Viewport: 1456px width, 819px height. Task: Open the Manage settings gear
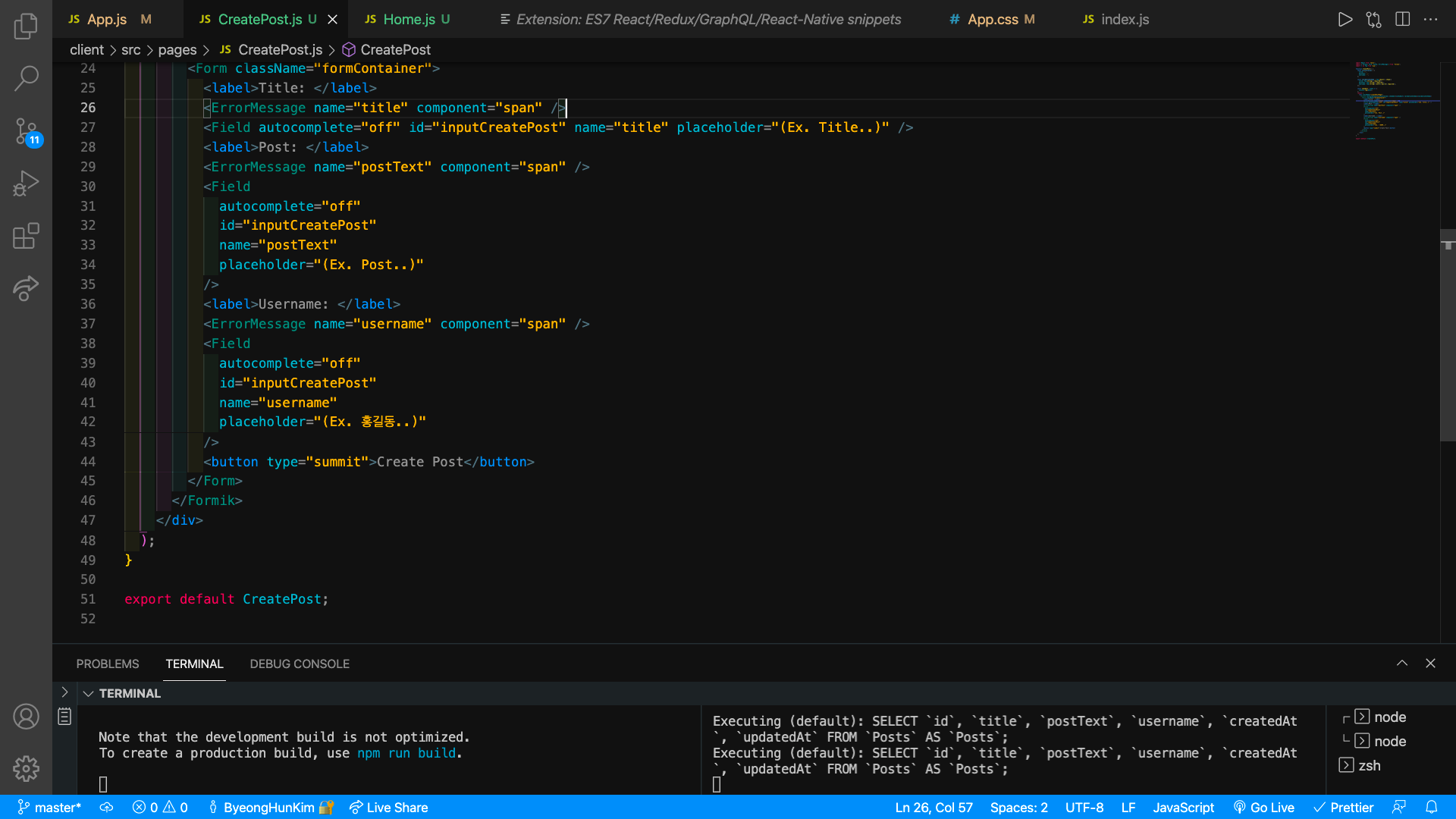coord(26,768)
